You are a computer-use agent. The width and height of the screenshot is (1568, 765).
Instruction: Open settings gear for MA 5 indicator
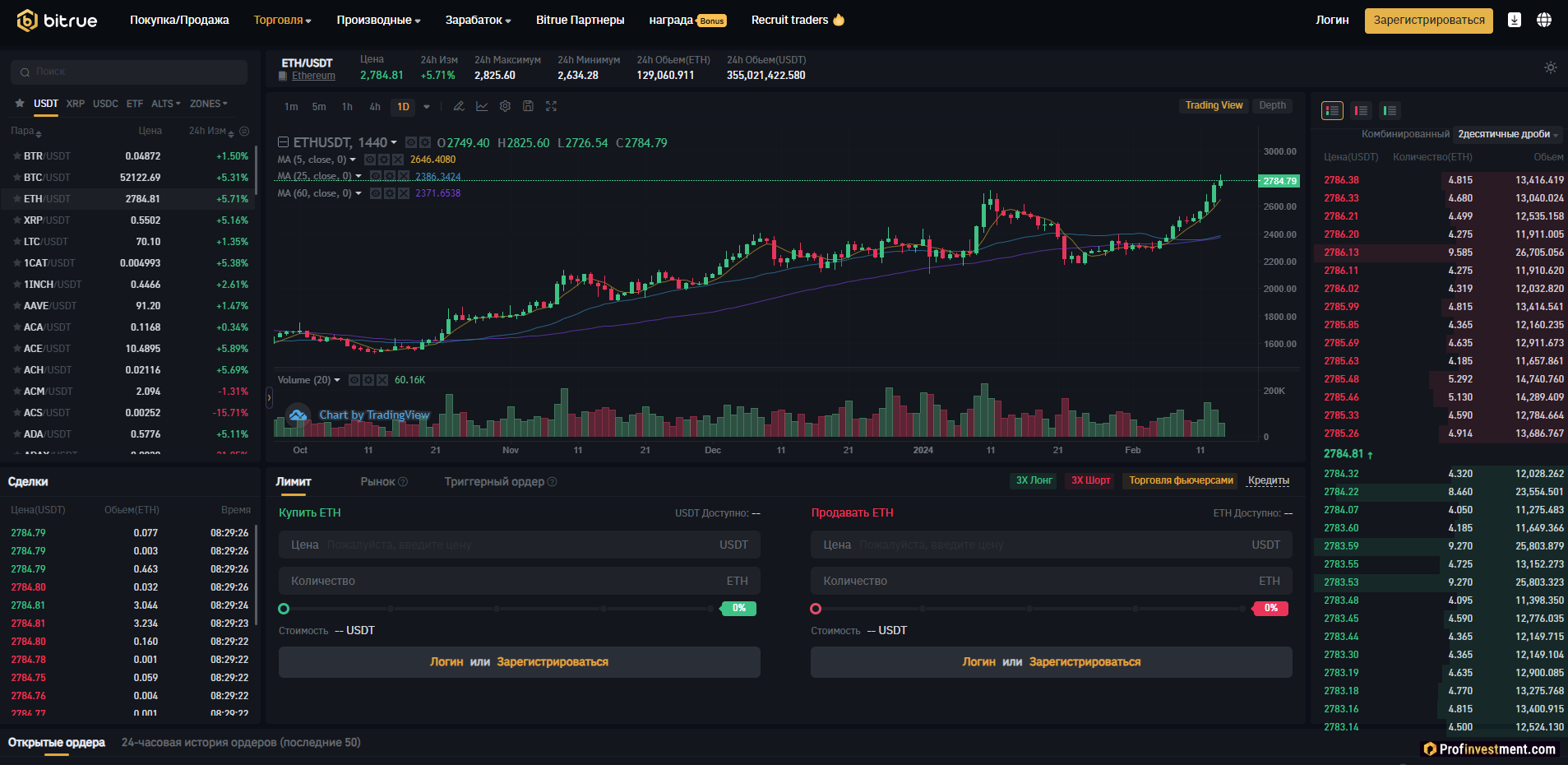(384, 160)
